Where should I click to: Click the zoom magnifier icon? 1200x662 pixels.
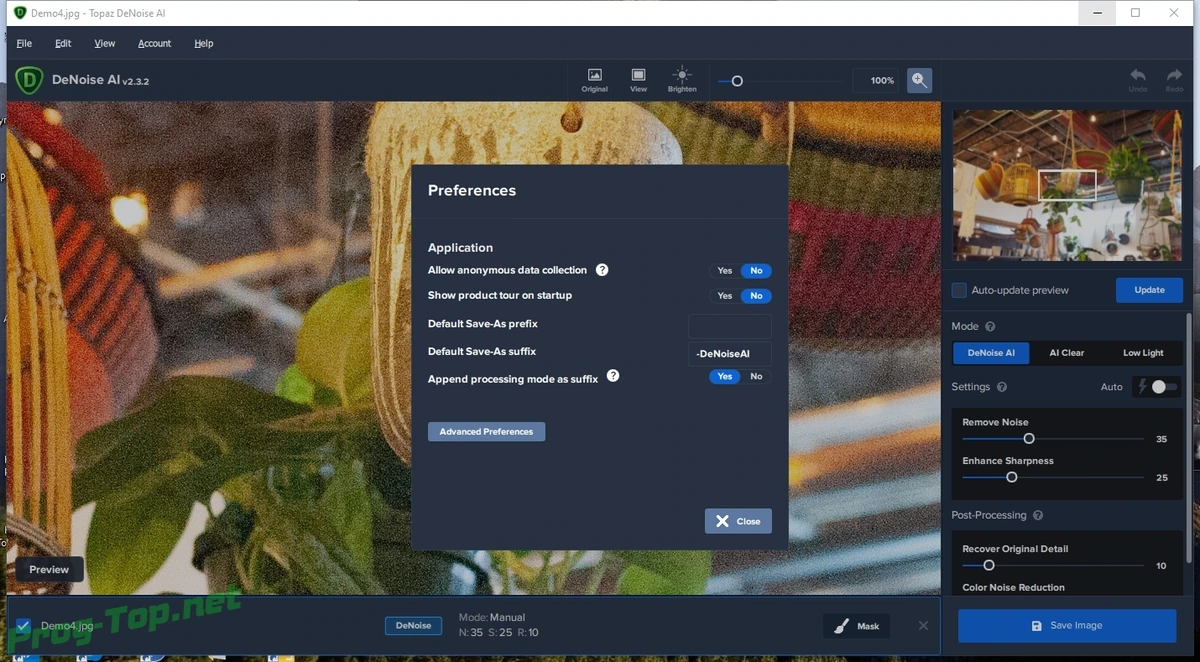point(919,80)
